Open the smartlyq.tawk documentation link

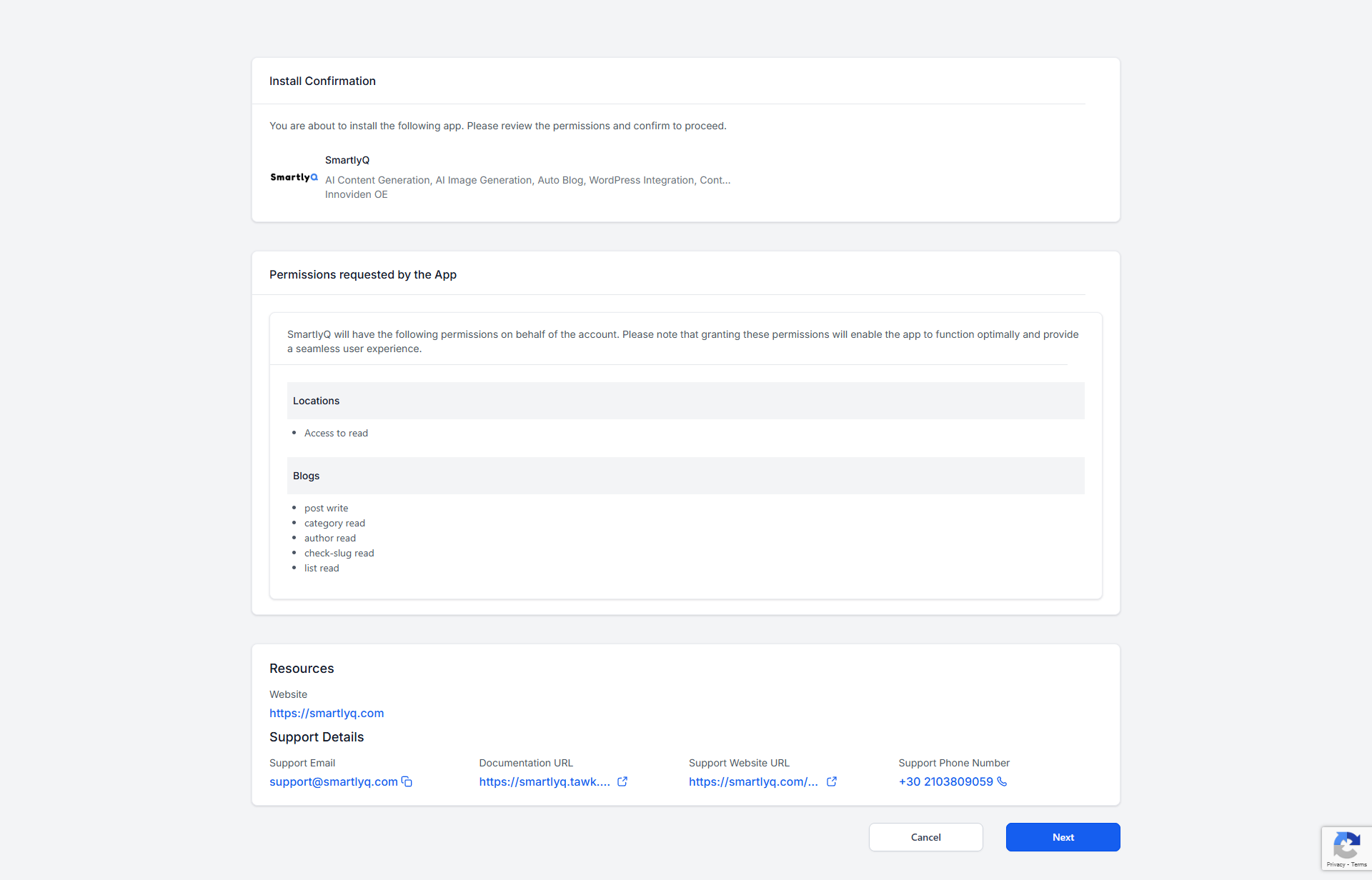[545, 781]
